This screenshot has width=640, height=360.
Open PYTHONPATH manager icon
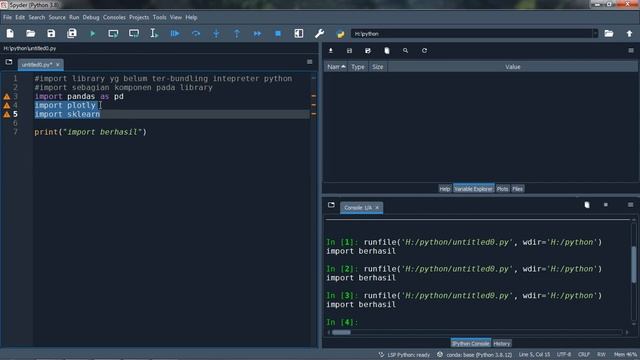(x=340, y=34)
